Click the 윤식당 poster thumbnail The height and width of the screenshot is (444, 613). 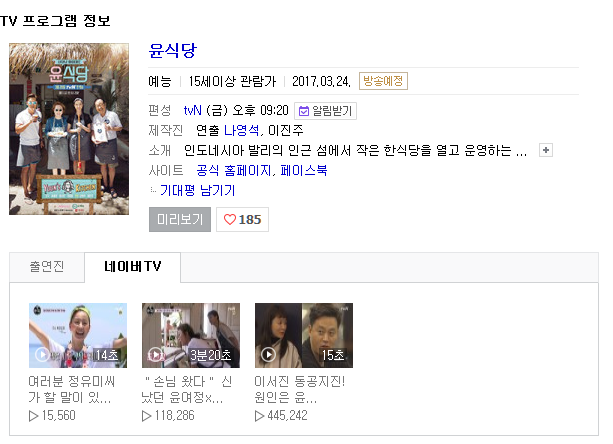click(x=69, y=129)
